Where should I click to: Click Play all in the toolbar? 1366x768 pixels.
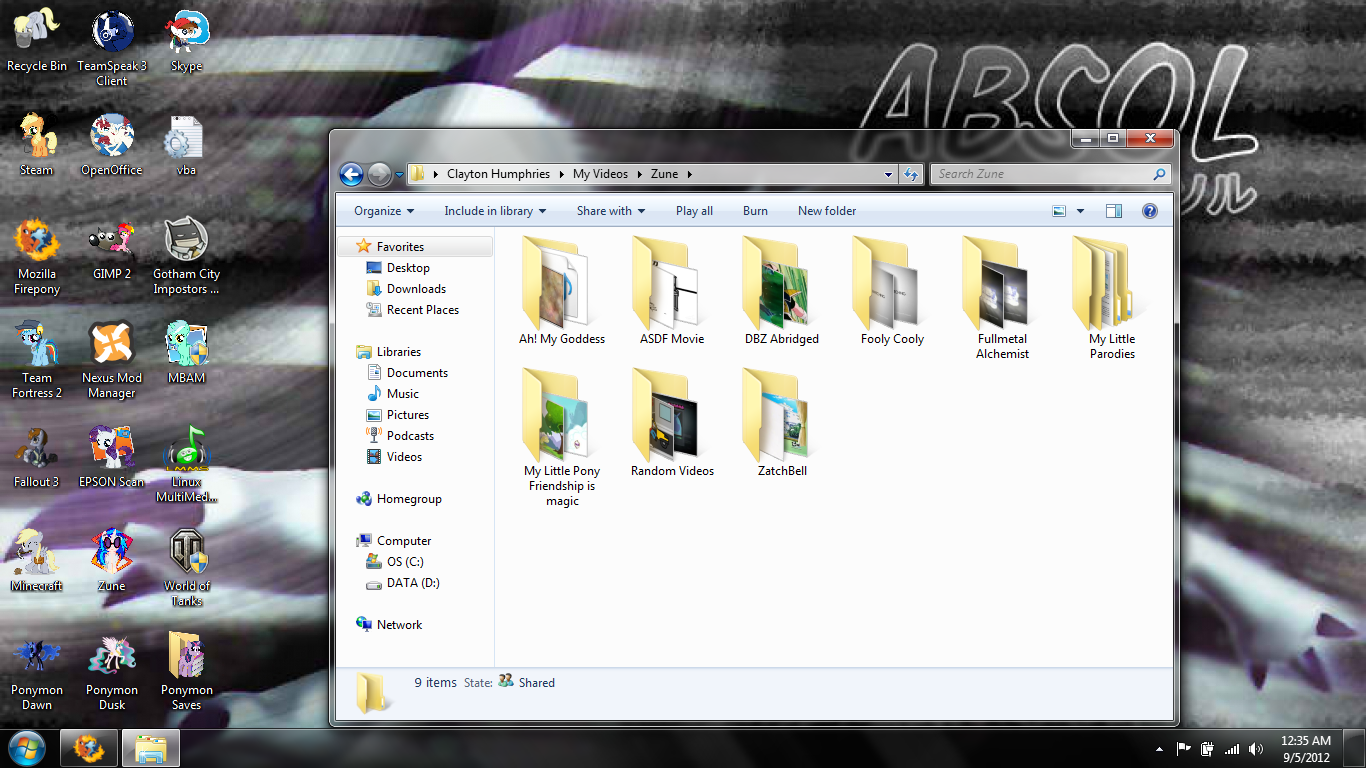pos(694,211)
